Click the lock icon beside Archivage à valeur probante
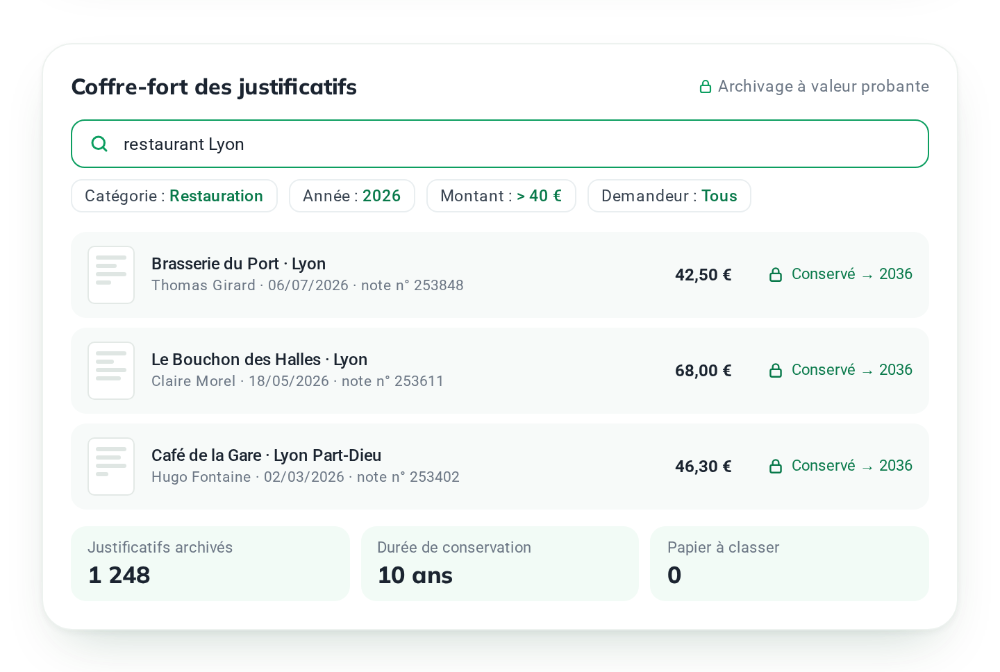 (x=705, y=87)
